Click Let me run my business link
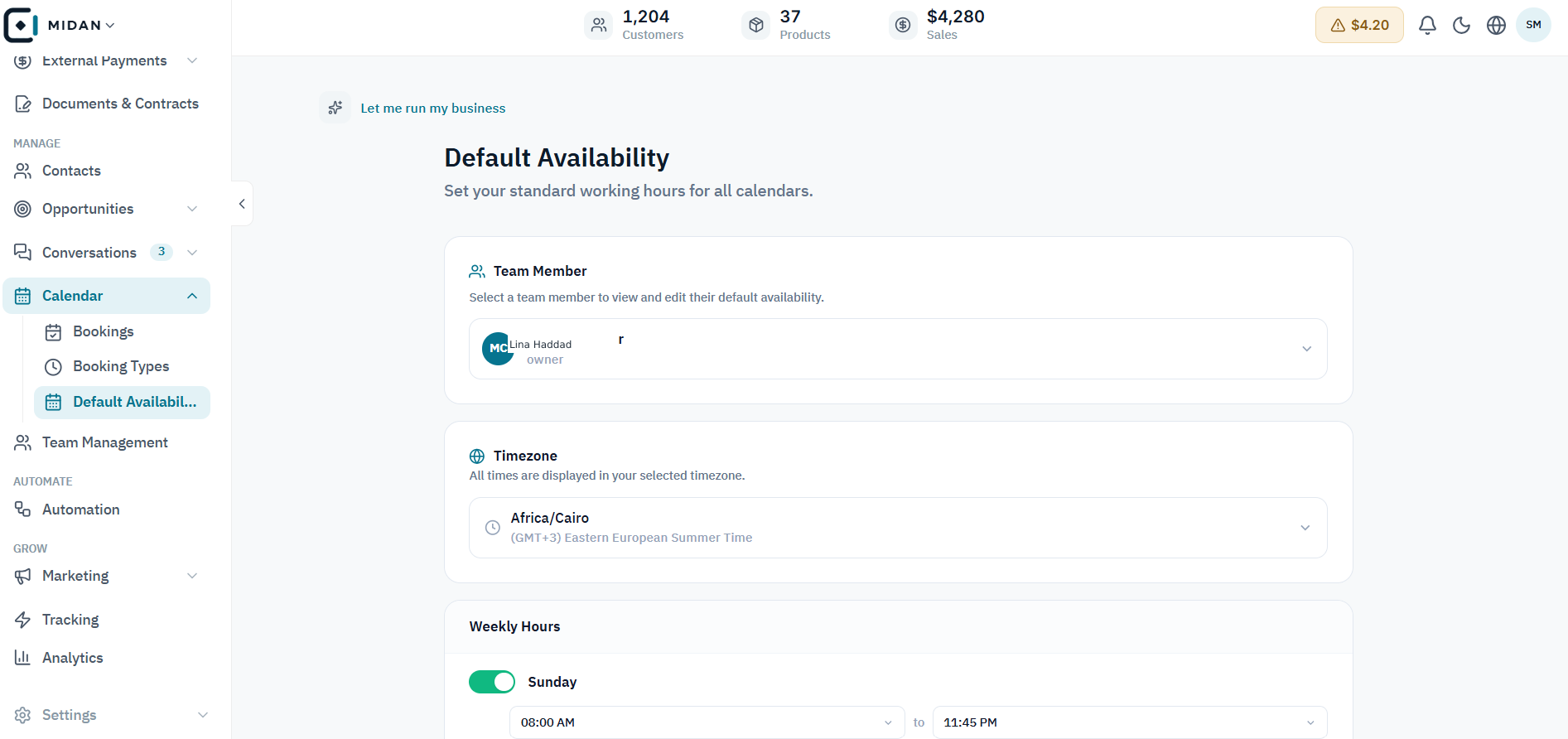 pos(432,109)
